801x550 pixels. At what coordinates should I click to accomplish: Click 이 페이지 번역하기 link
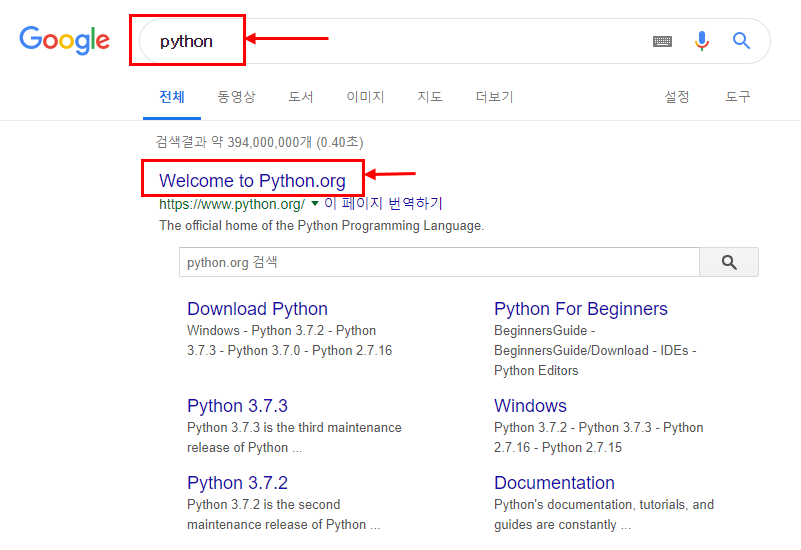tap(383, 203)
